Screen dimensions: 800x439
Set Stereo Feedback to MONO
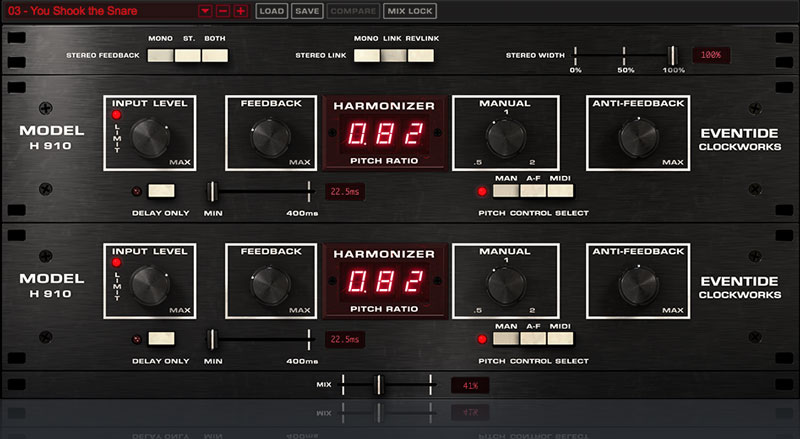point(160,56)
